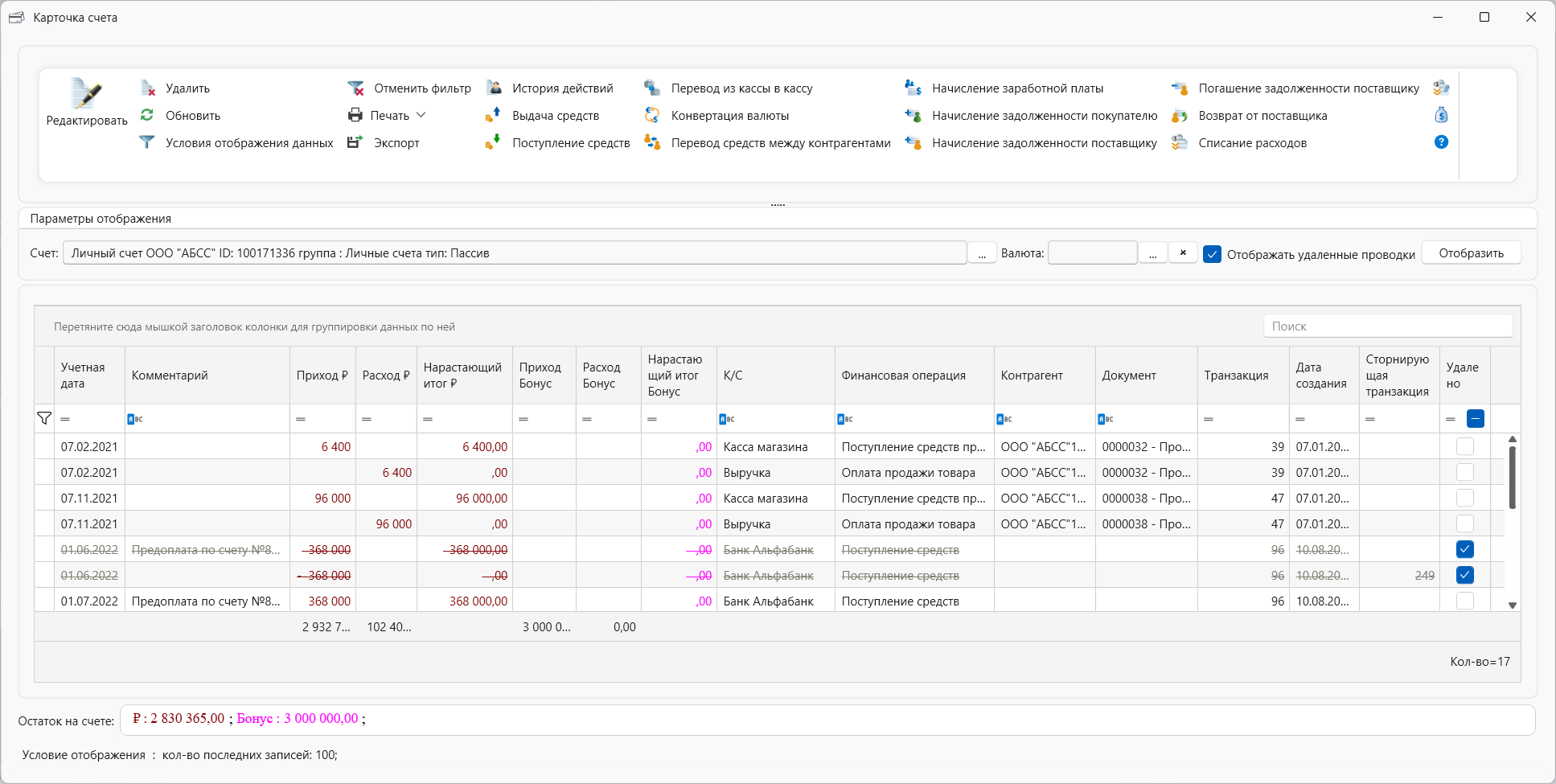Click the table vertical scrollbar thumb
This screenshot has height=784, width=1556.
click(x=1512, y=478)
